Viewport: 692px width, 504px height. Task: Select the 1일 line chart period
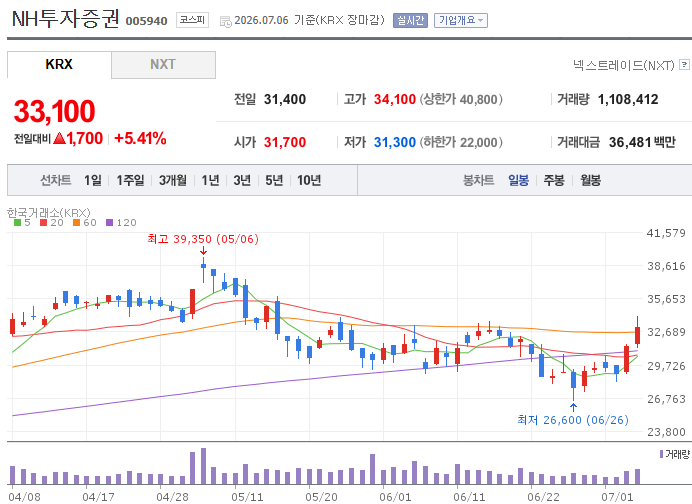93,180
